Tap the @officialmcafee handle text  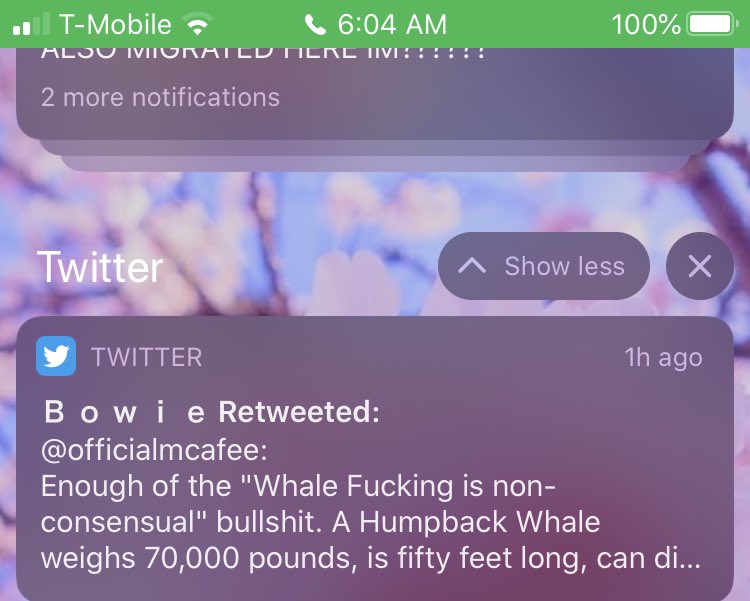154,449
